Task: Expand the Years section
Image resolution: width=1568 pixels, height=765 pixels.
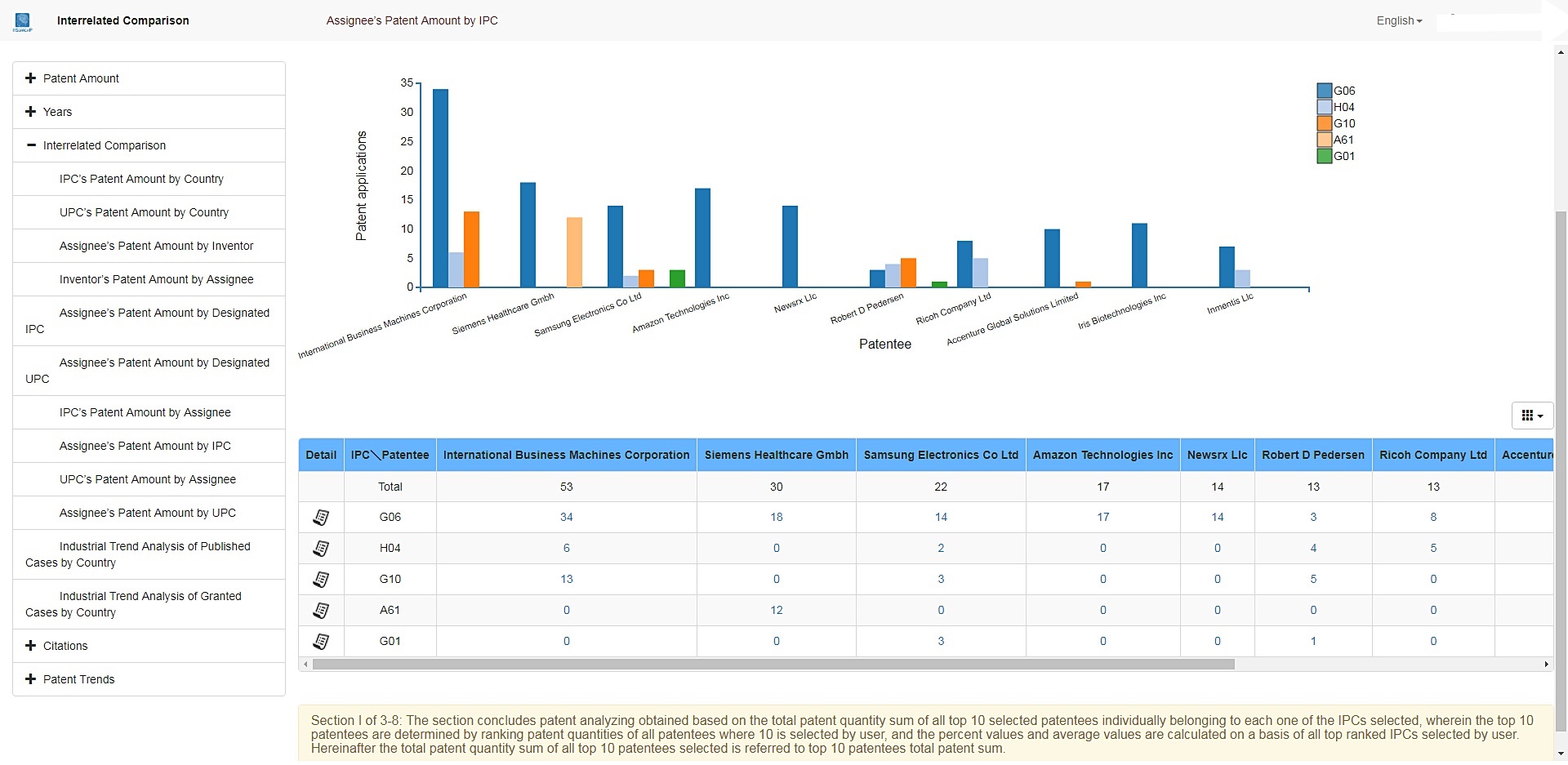Action: pos(57,112)
